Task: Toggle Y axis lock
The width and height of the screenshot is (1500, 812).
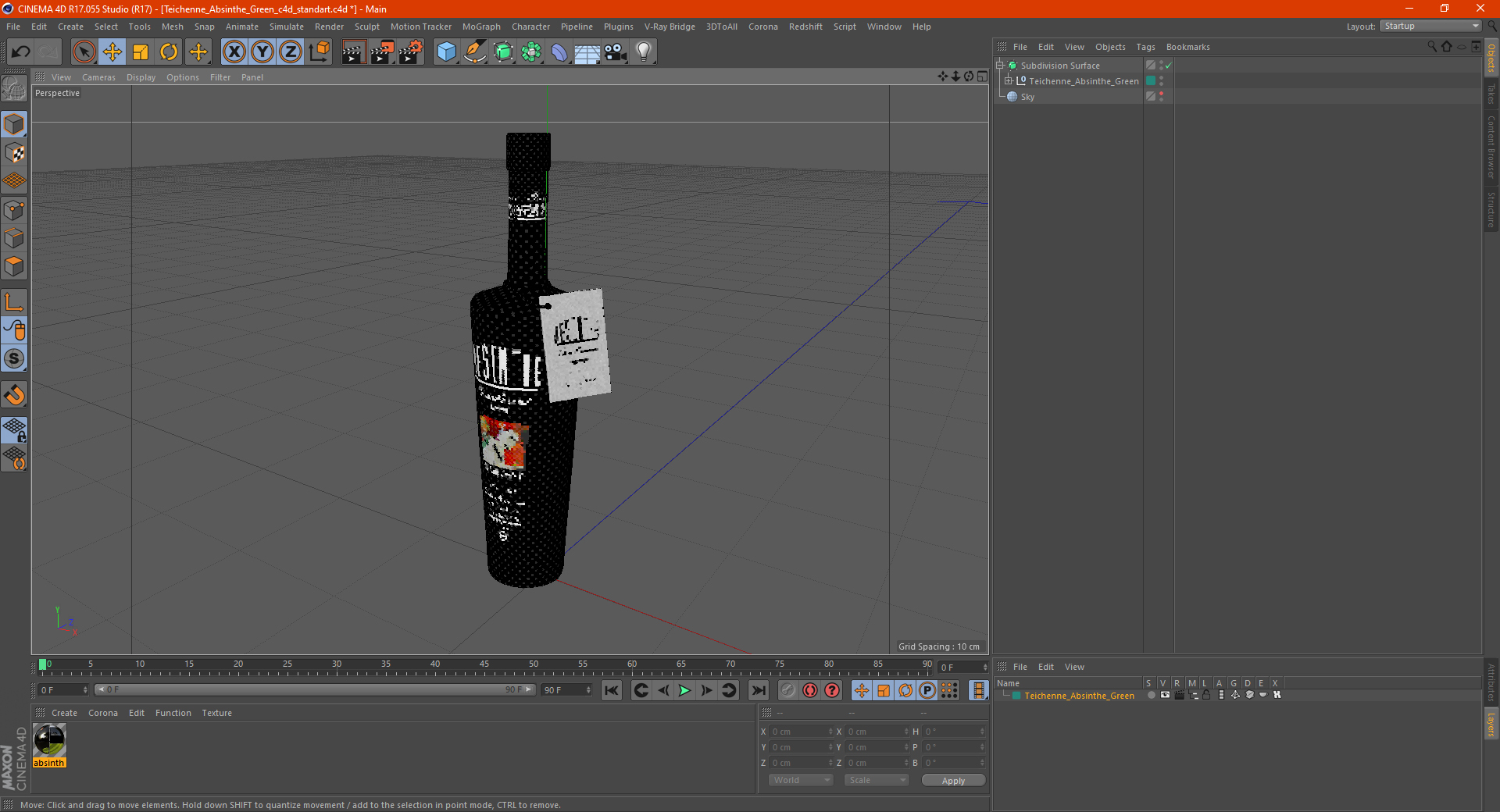Action: [x=262, y=52]
